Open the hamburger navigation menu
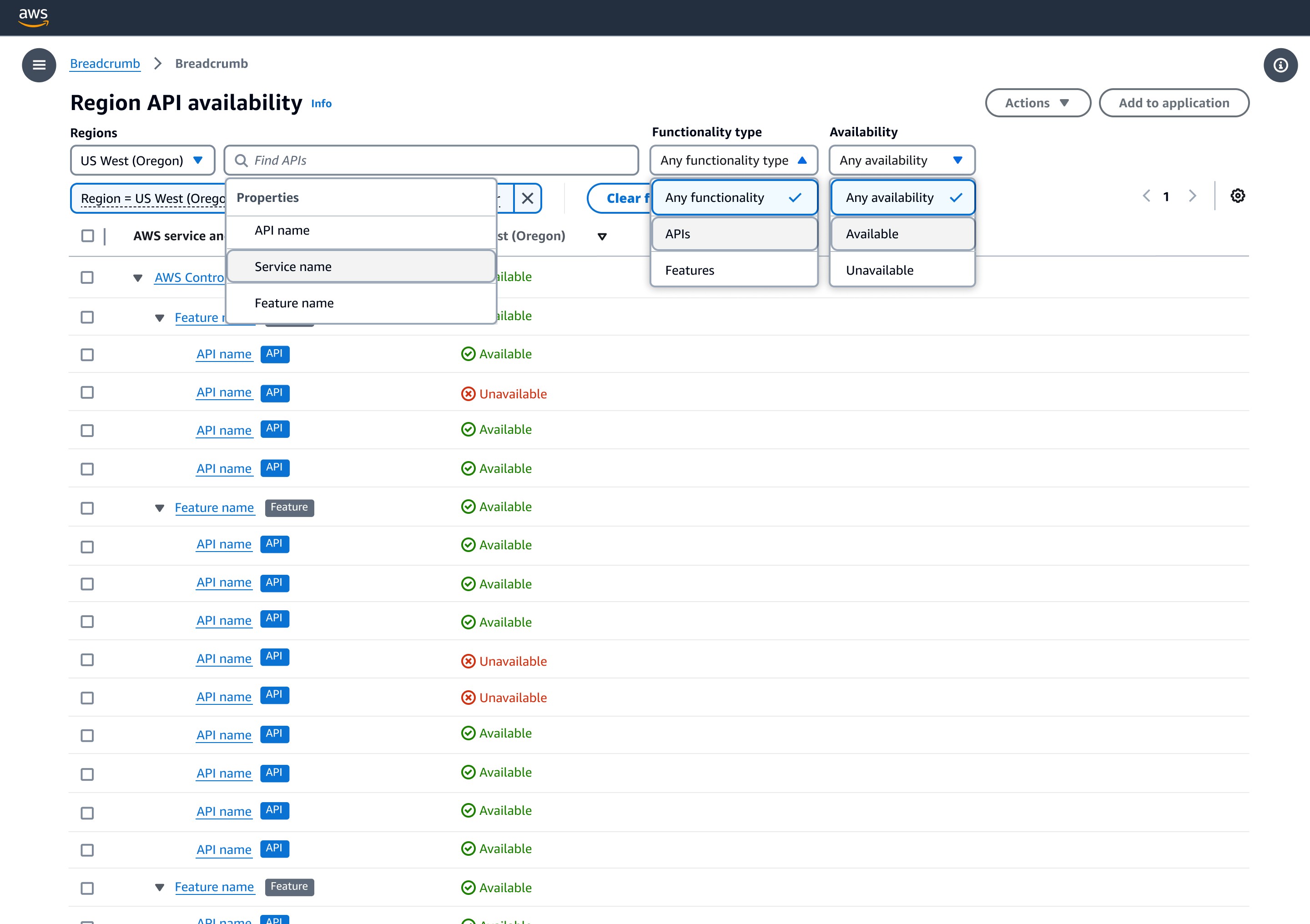Screen dimensions: 1310x924 click(x=39, y=65)
